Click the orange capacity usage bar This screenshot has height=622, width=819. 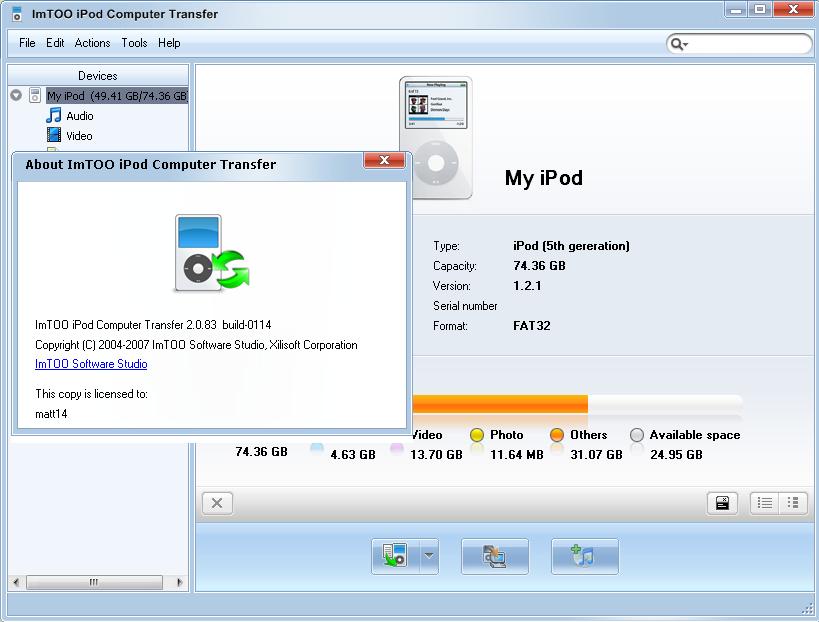click(x=500, y=403)
